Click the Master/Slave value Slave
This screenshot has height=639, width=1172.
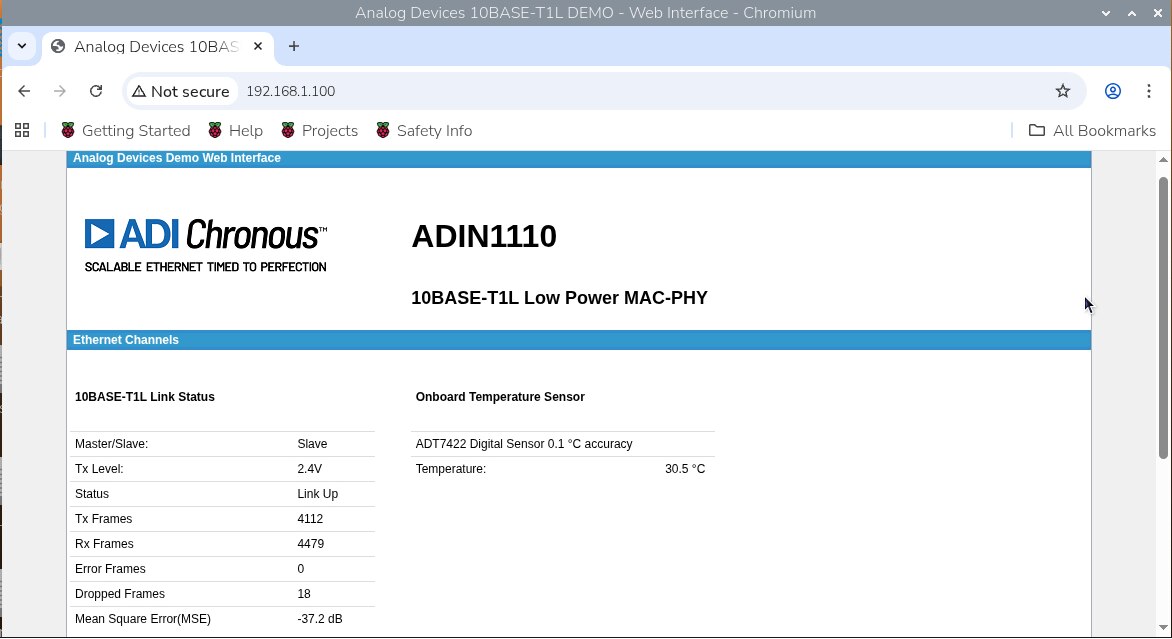click(312, 444)
